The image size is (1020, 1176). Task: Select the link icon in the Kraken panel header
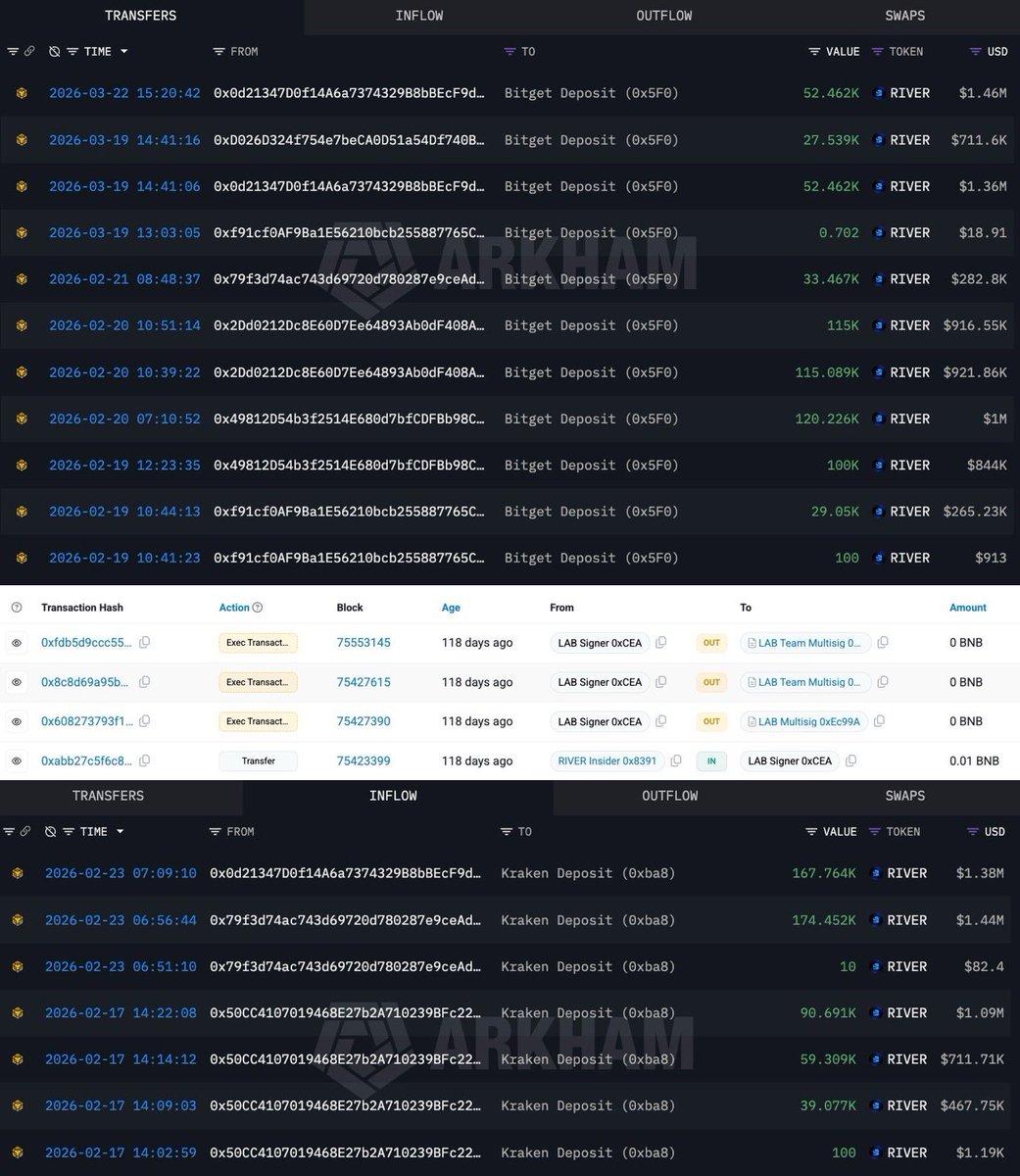[24, 831]
